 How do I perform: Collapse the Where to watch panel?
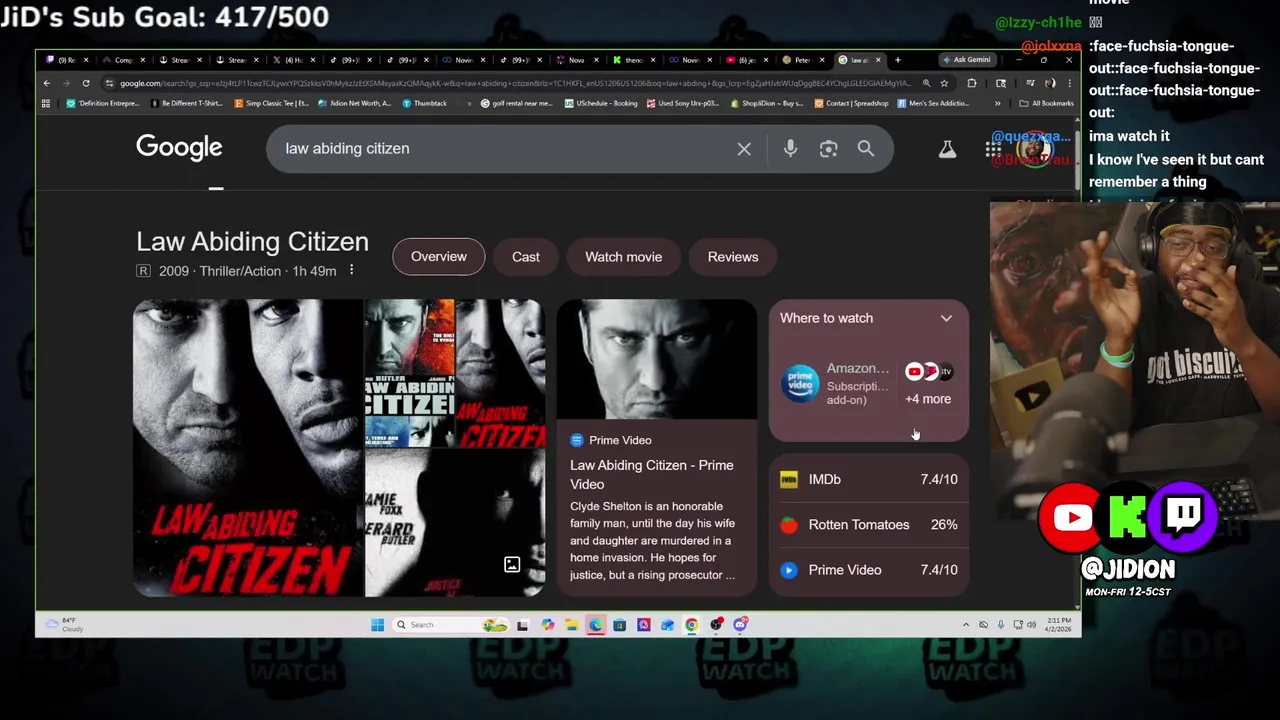pyautogui.click(x=946, y=318)
